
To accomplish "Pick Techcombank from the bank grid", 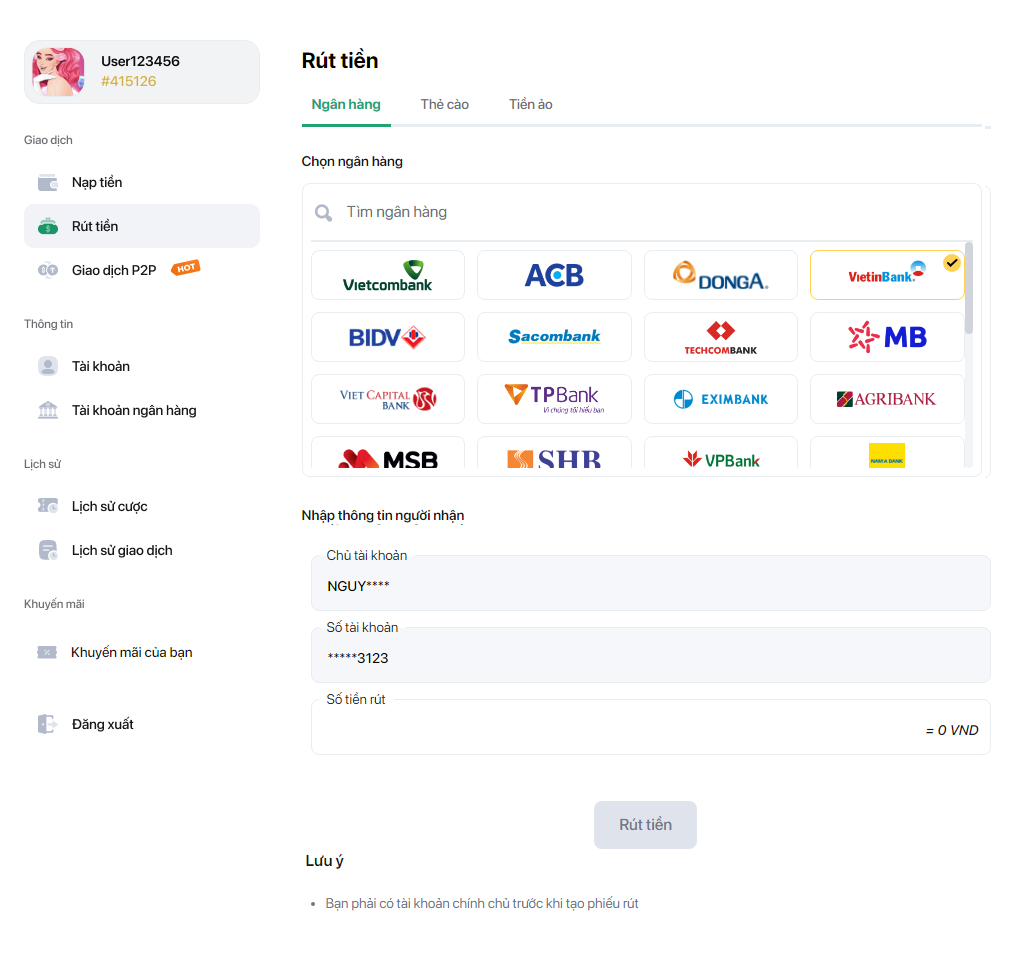I will click(720, 337).
